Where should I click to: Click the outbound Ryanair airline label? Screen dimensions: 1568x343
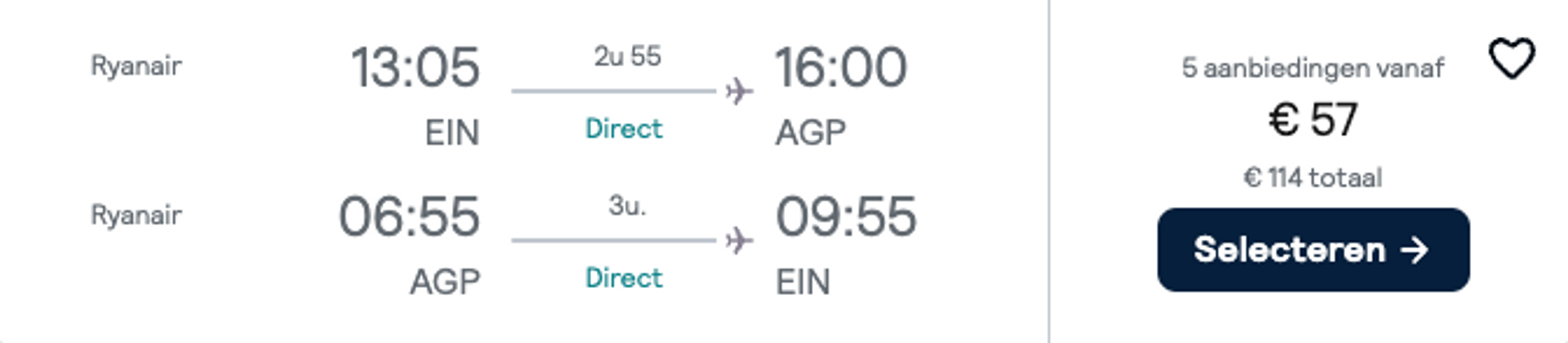click(x=136, y=66)
